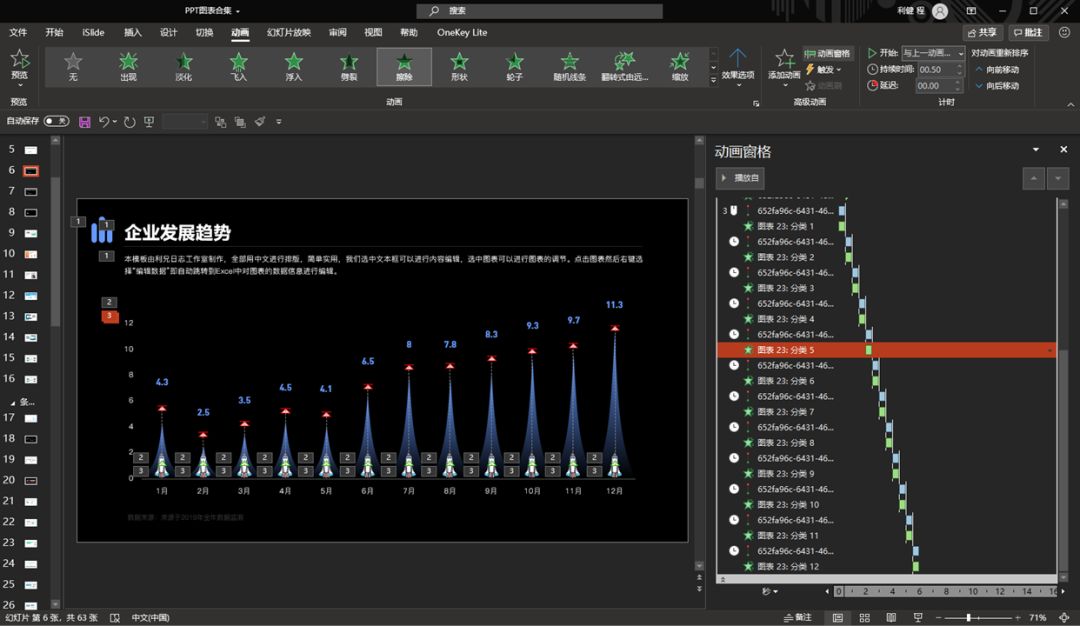Click the 播放自 play from button
This screenshot has height=626, width=1080.
[740, 178]
